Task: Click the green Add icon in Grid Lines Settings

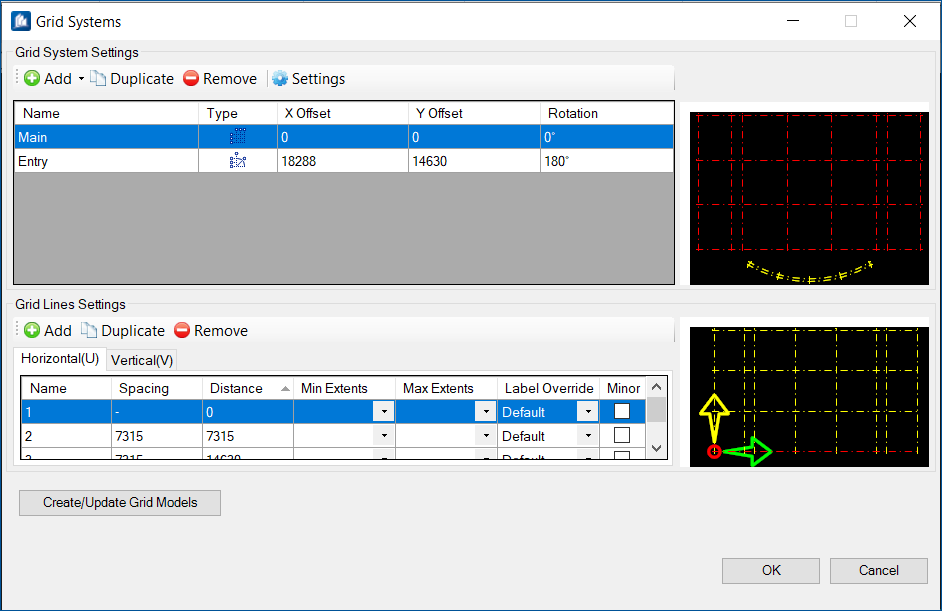Action: [32, 330]
